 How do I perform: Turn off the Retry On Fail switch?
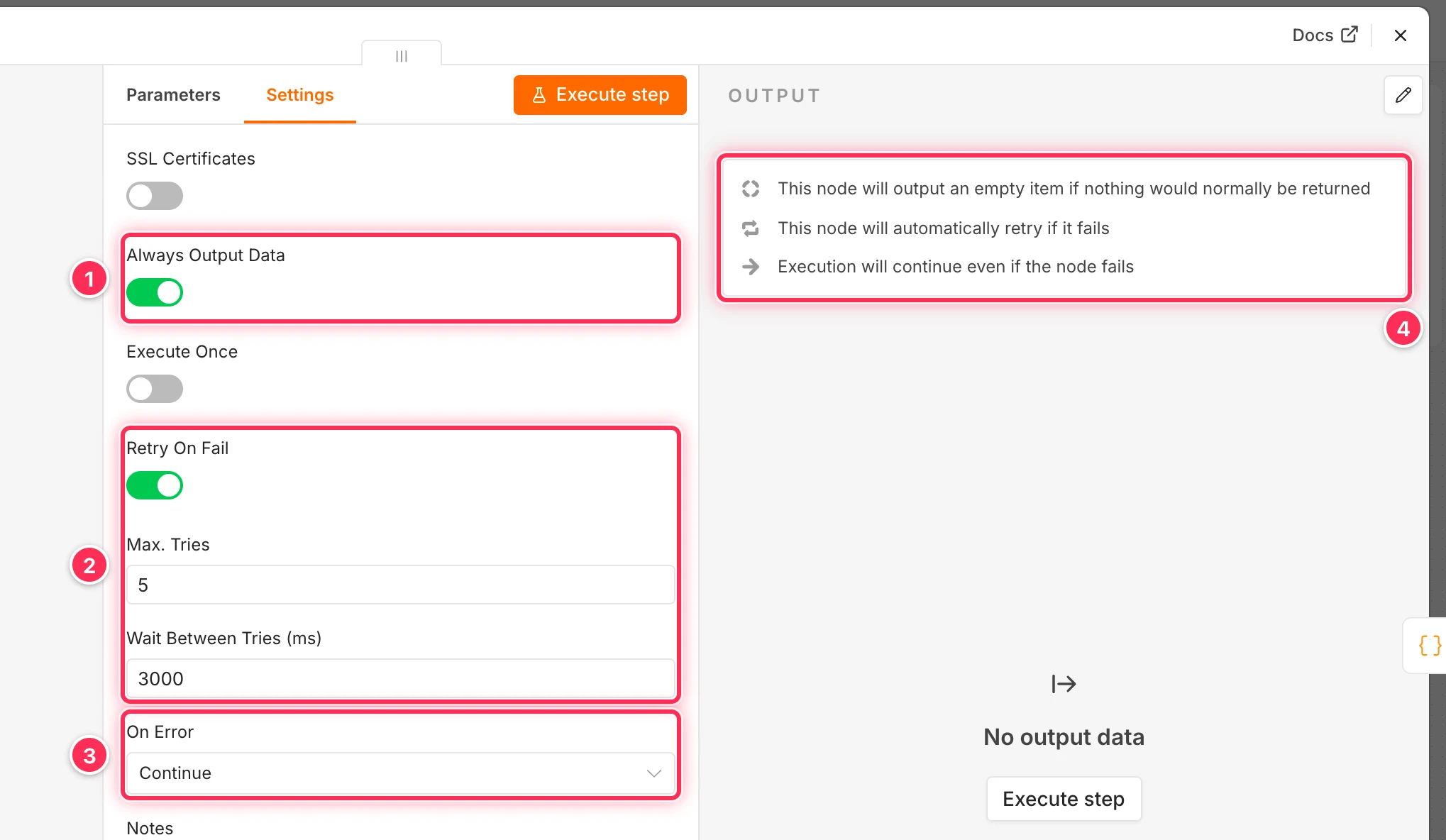click(x=155, y=485)
